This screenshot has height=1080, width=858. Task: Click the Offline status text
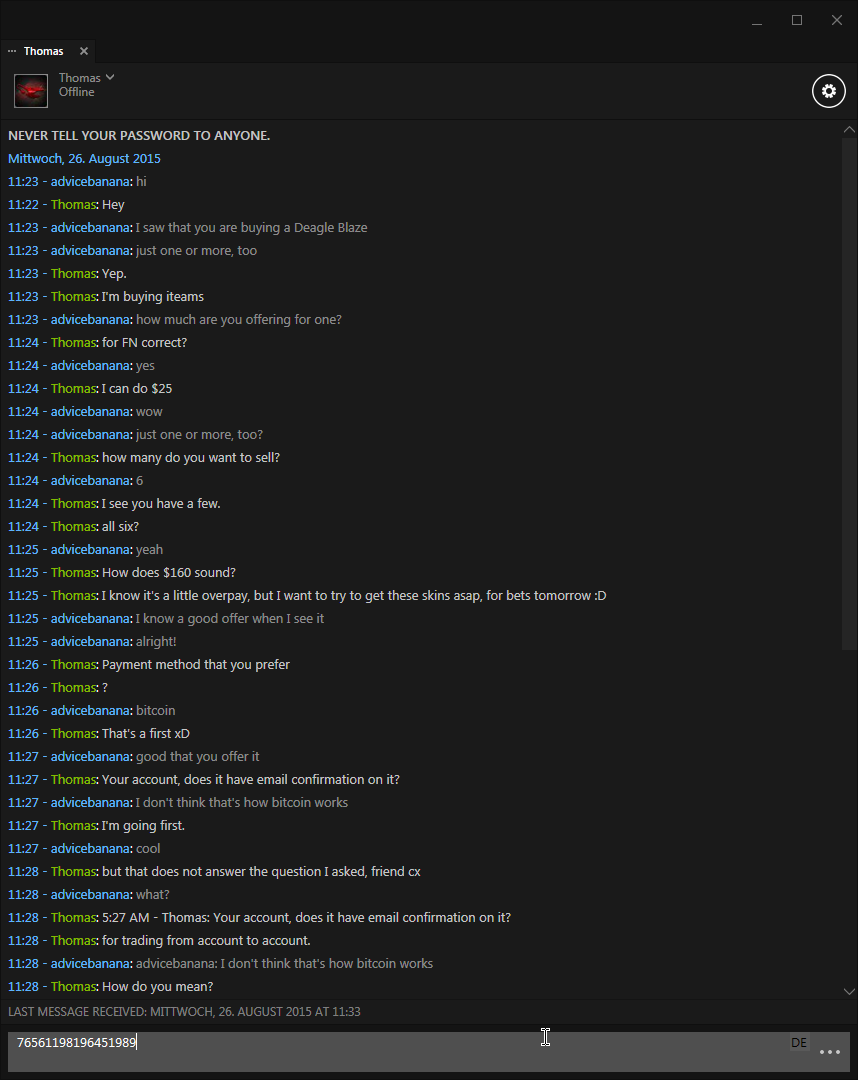point(76,92)
